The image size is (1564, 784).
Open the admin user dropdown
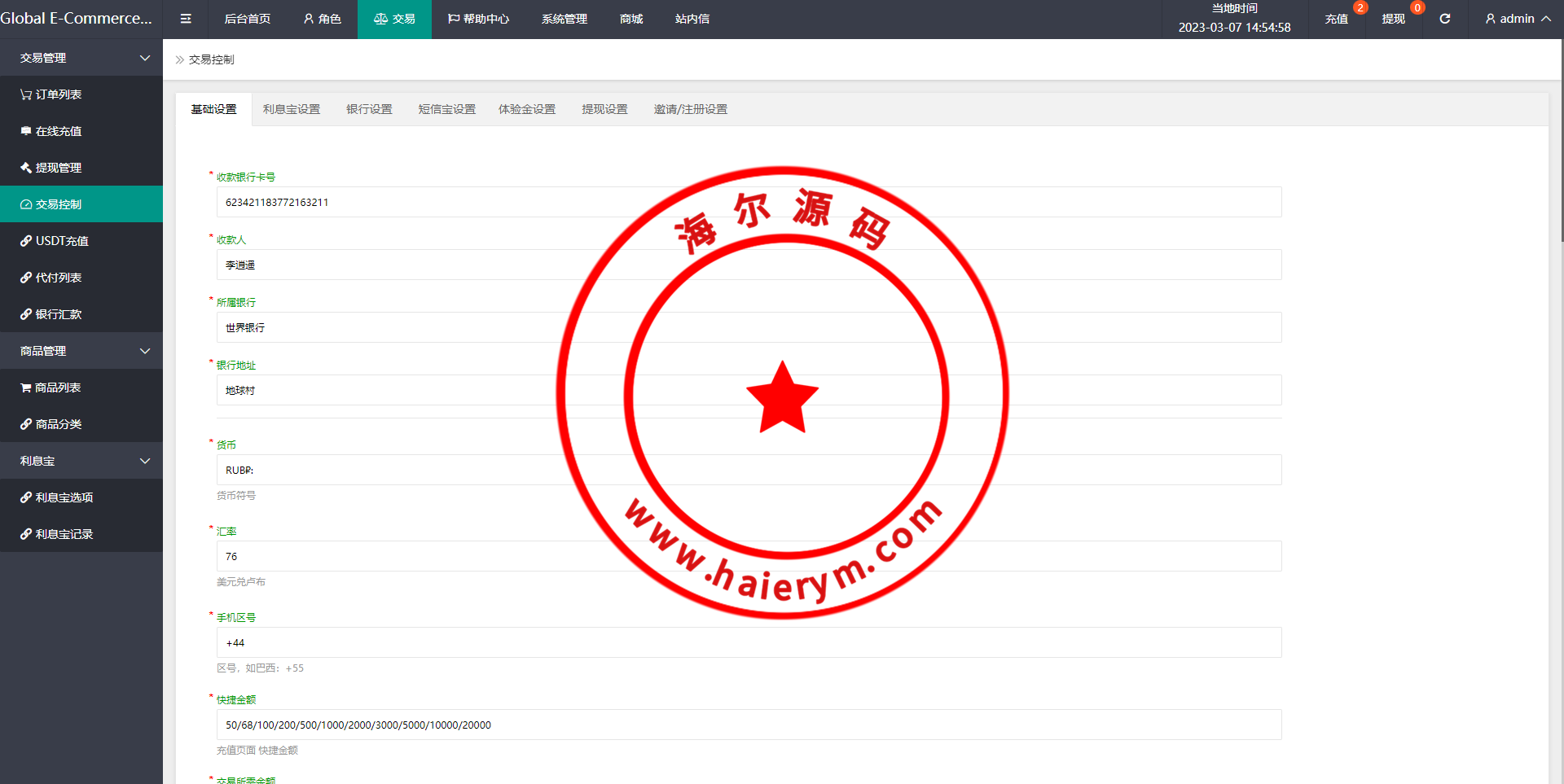click(1518, 19)
